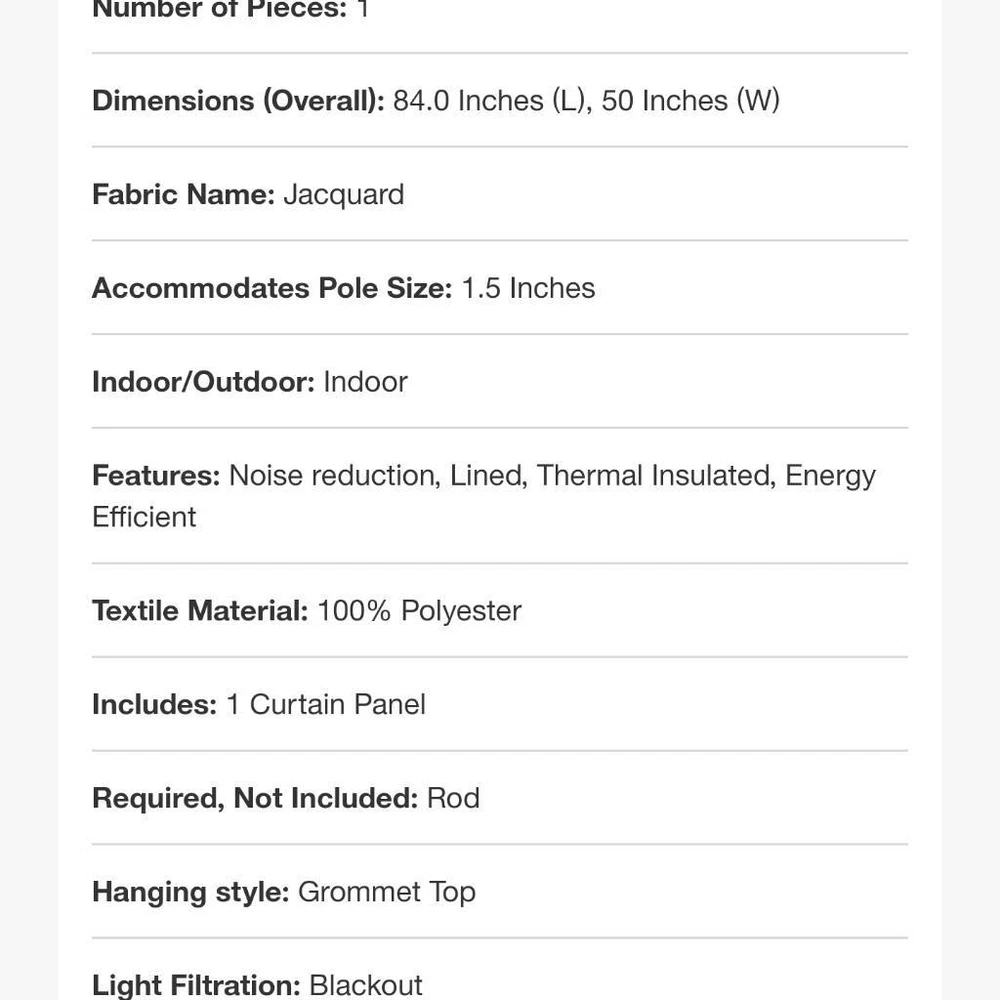Viewport: 1000px width, 1000px height.
Task: Select the "Rod" value text
Action: pyautogui.click(x=453, y=798)
